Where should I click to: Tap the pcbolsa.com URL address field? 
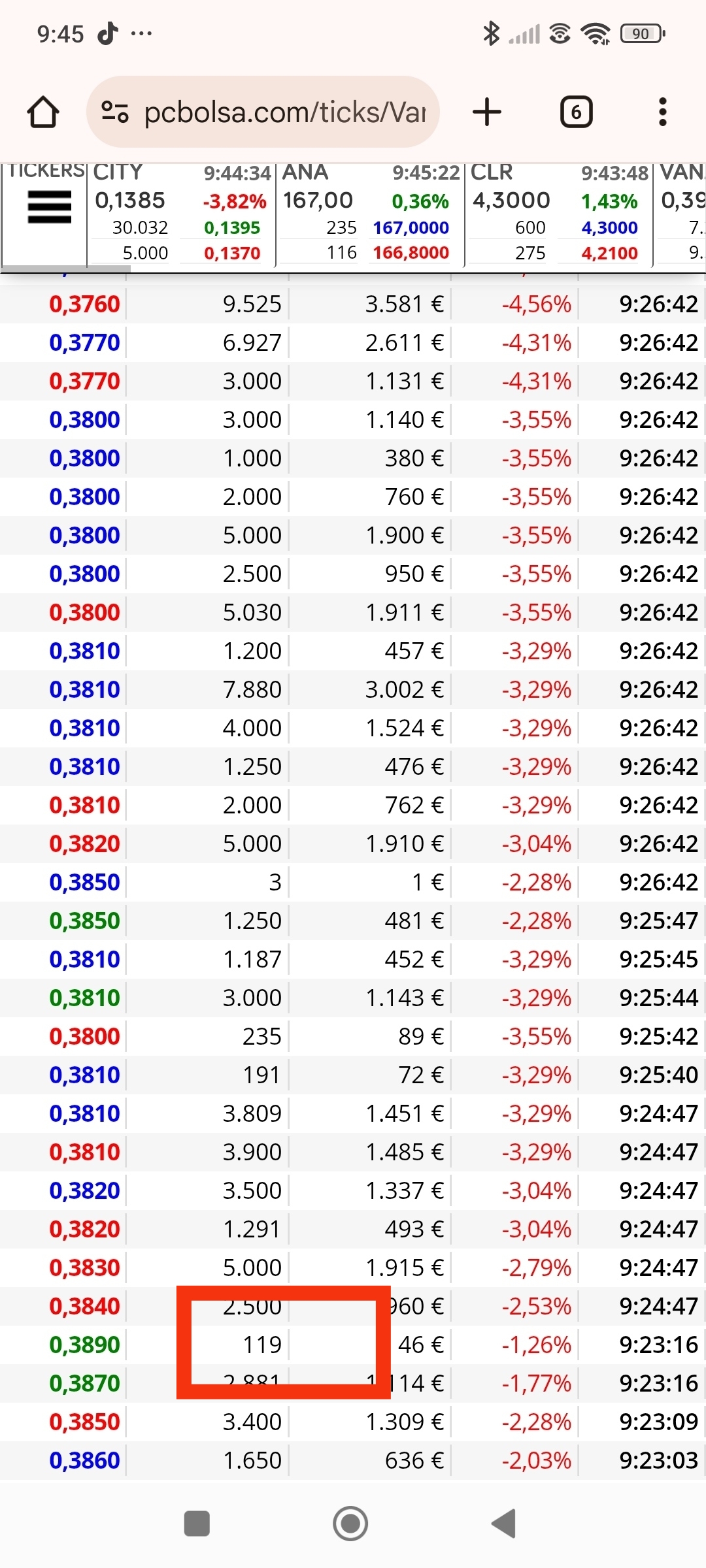[x=286, y=112]
